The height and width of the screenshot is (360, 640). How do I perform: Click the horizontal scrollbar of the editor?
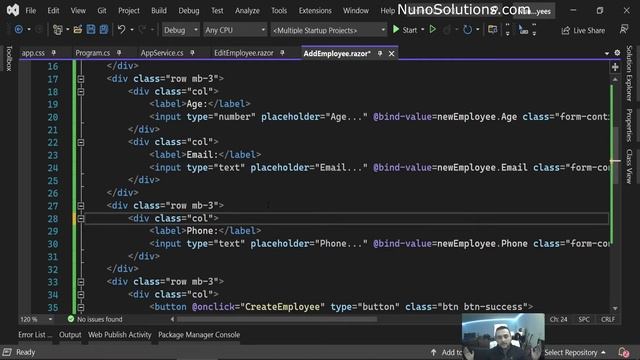(x=278, y=319)
